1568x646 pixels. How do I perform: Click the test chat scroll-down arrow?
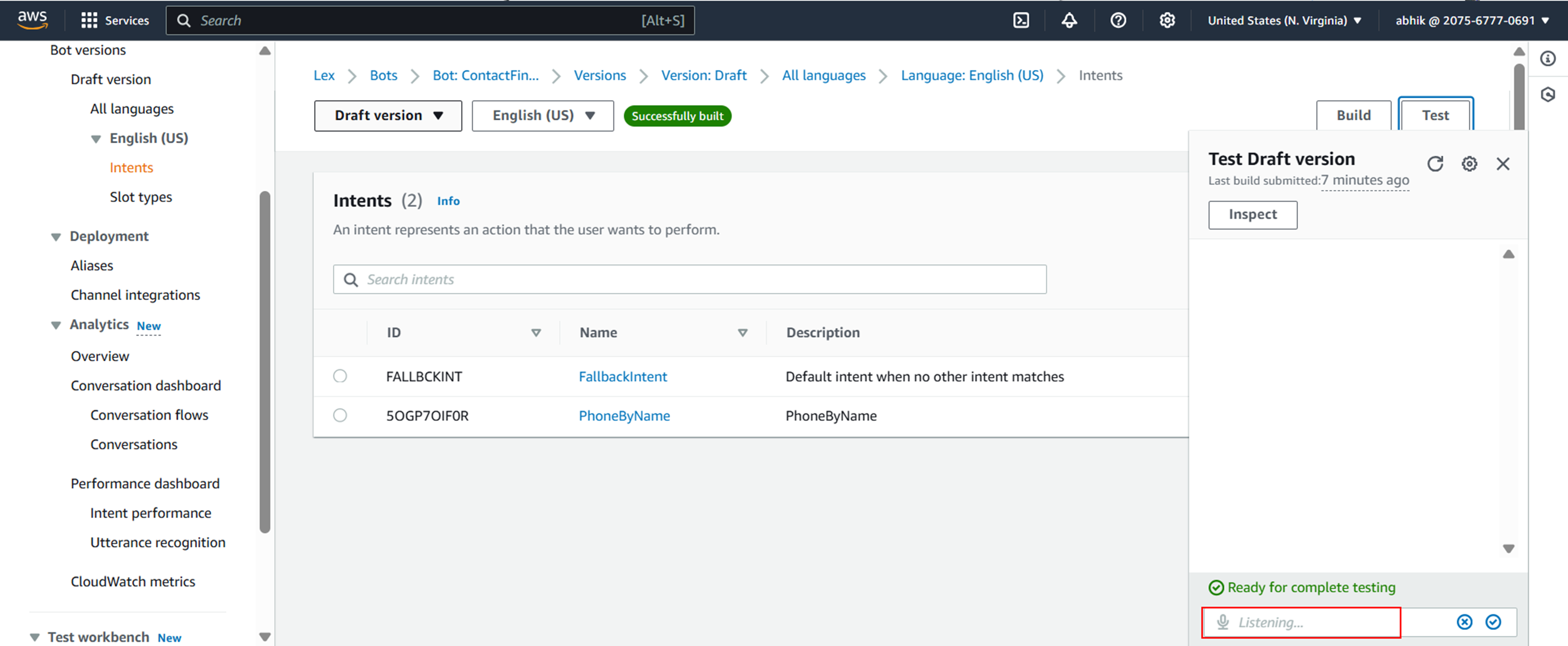pos(1508,549)
